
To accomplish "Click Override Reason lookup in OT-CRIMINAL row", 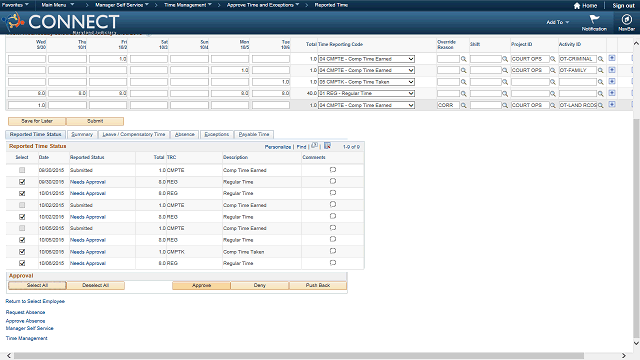I will click(464, 59).
